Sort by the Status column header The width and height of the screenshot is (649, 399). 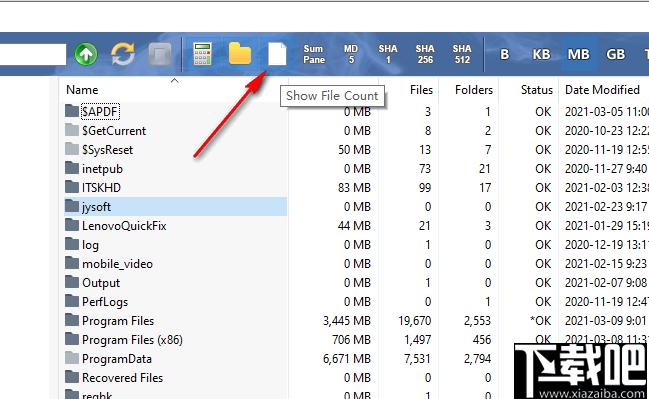pos(537,90)
